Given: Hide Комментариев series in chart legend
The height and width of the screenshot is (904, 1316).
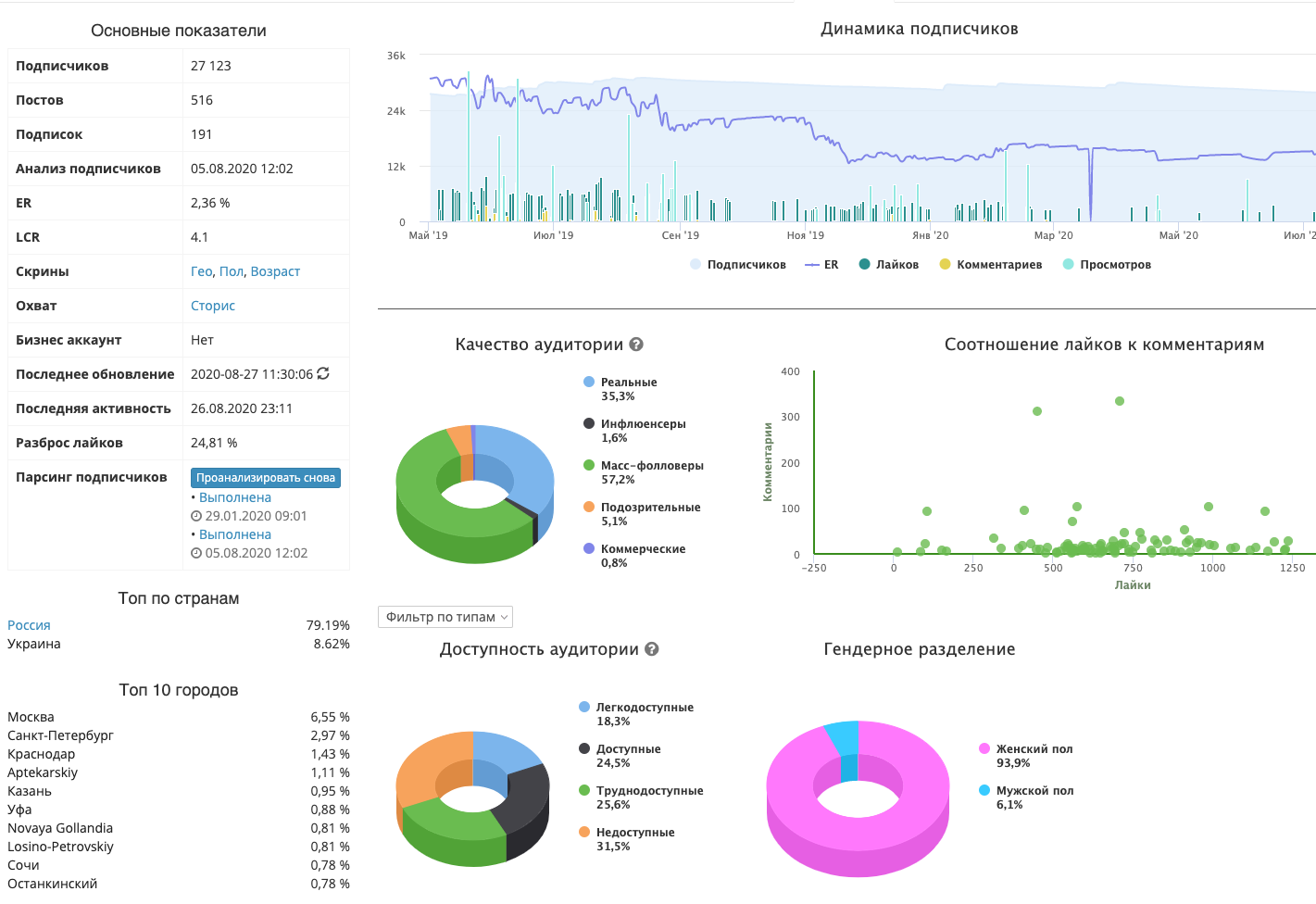Looking at the screenshot, I should tap(991, 265).
